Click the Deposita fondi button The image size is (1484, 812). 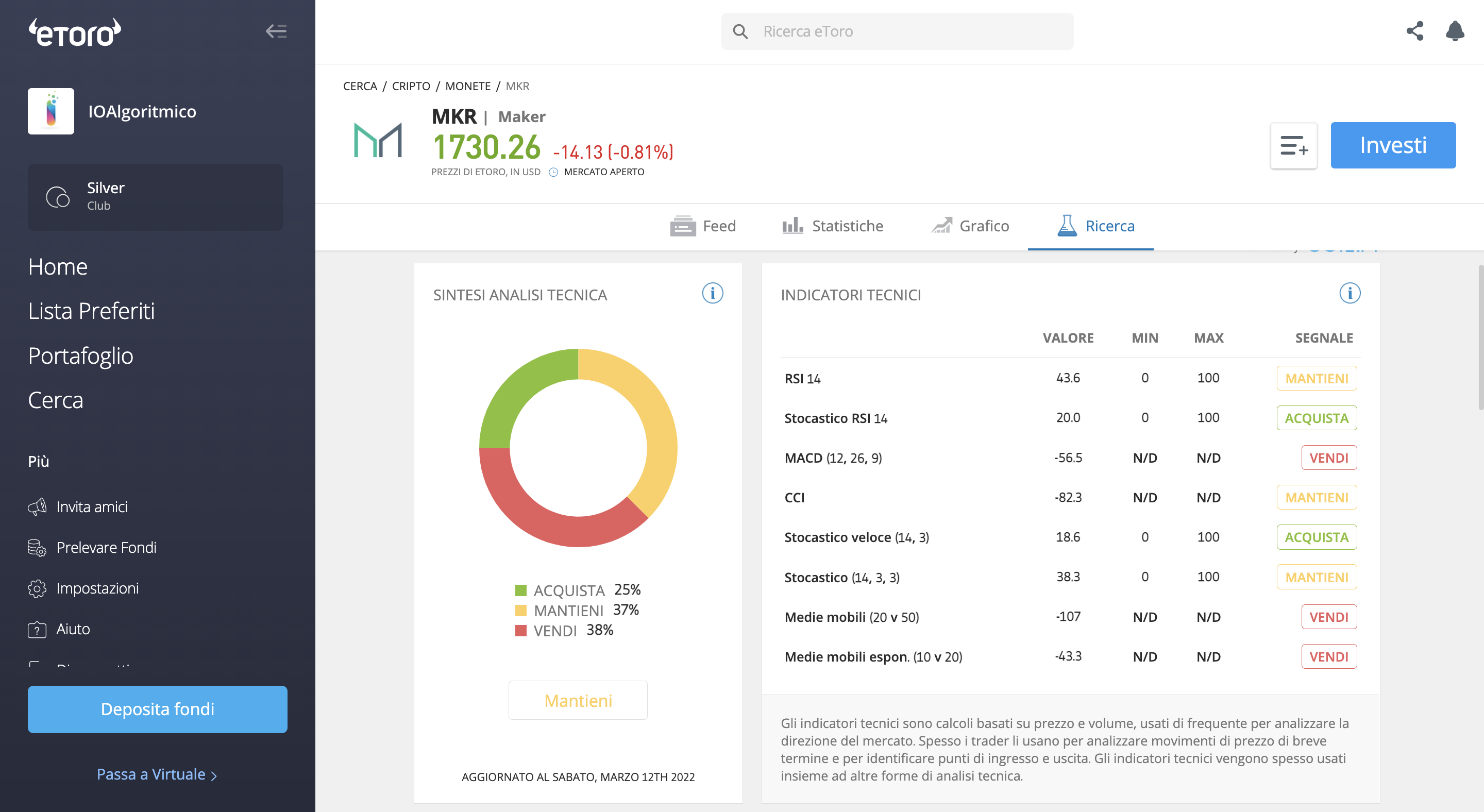pyautogui.click(x=157, y=709)
